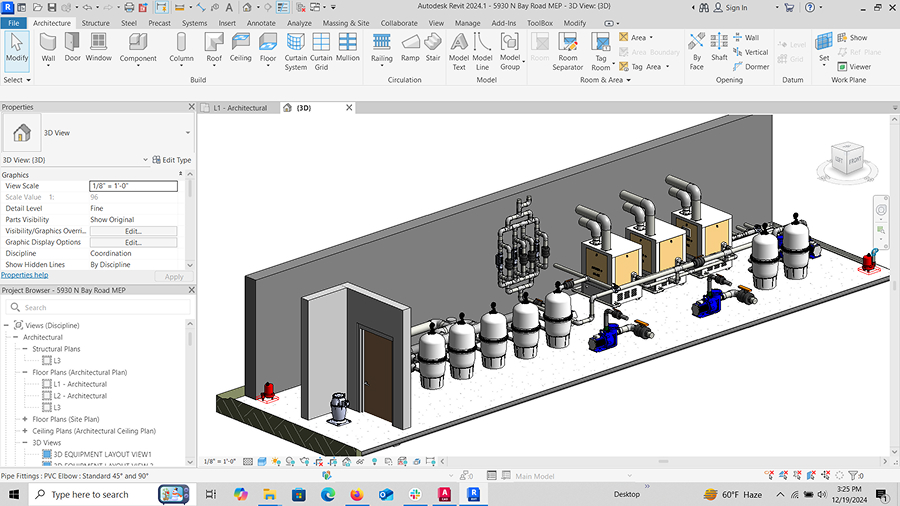This screenshot has width=900, height=506.
Task: Select L2 - Architectural in Project Browser
Action: pos(80,396)
